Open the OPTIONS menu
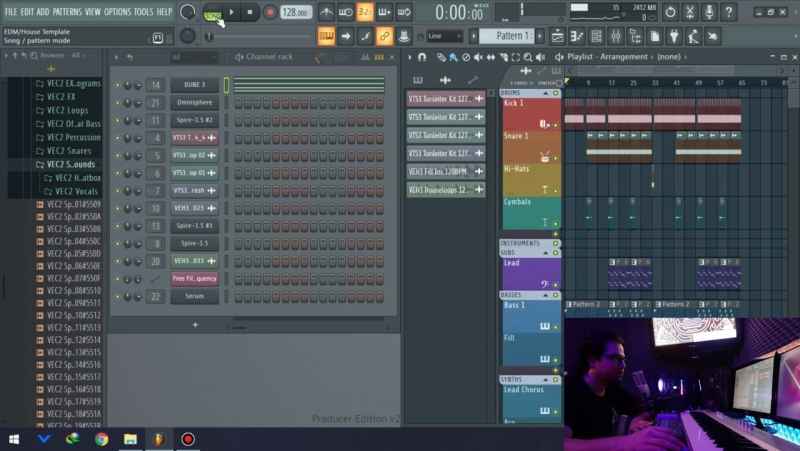Viewport: 800px width, 451px height. (x=117, y=12)
